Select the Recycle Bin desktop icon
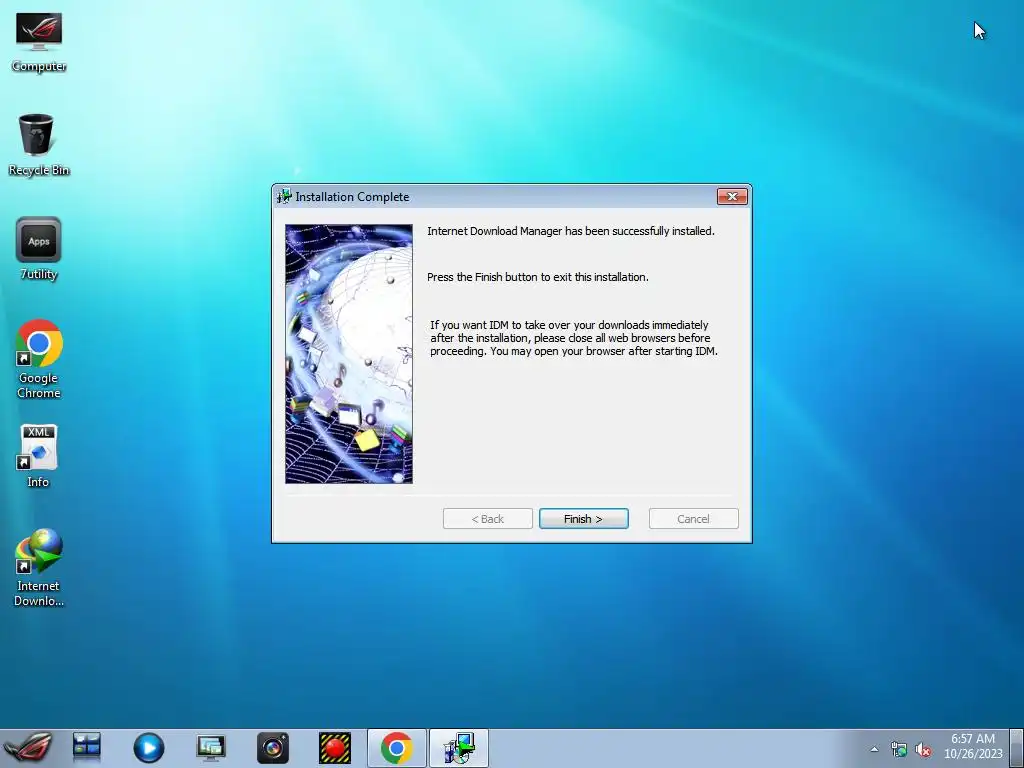This screenshot has height=768, width=1024. tap(39, 145)
